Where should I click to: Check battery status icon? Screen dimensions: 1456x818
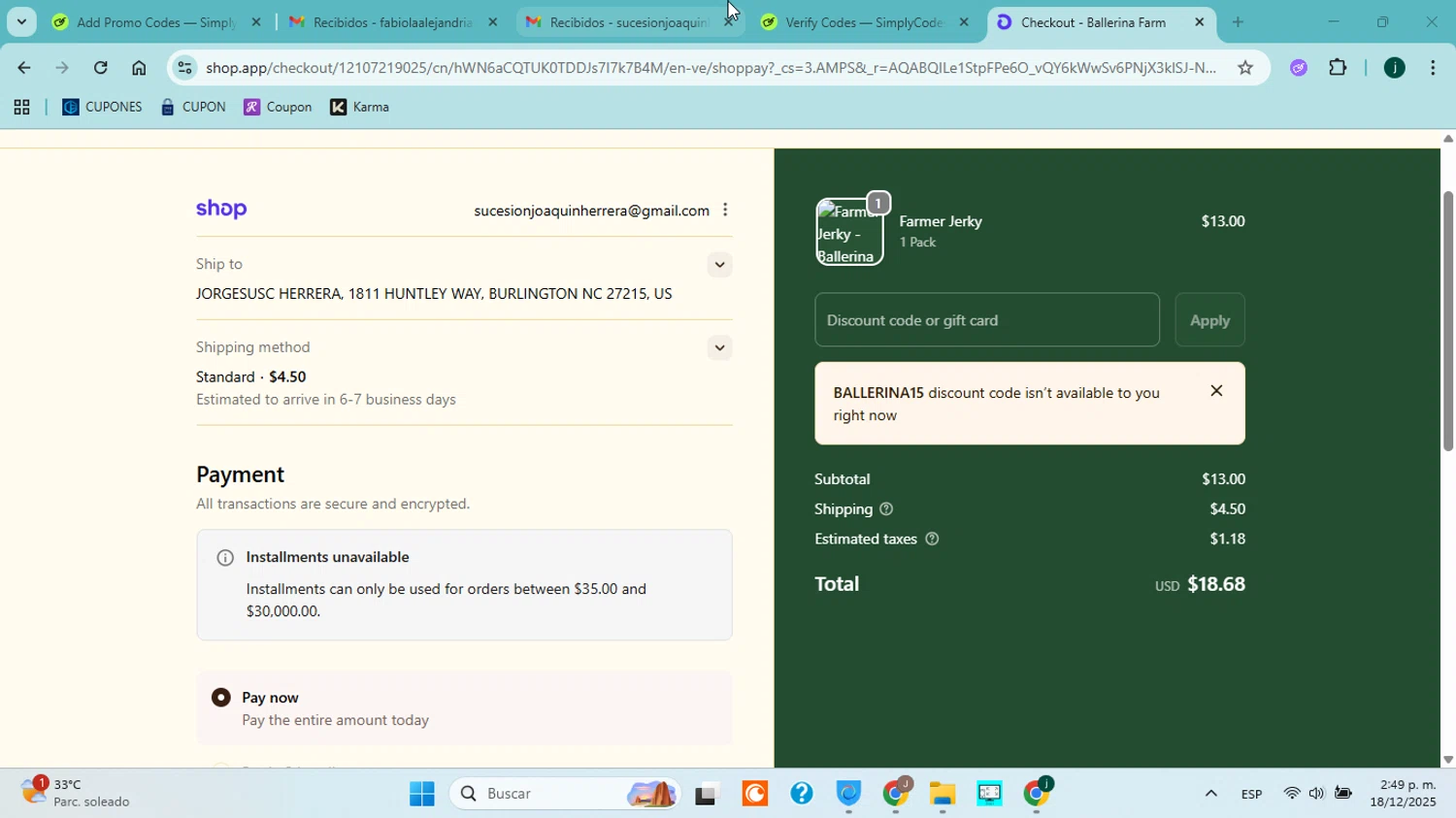tap(1343, 794)
